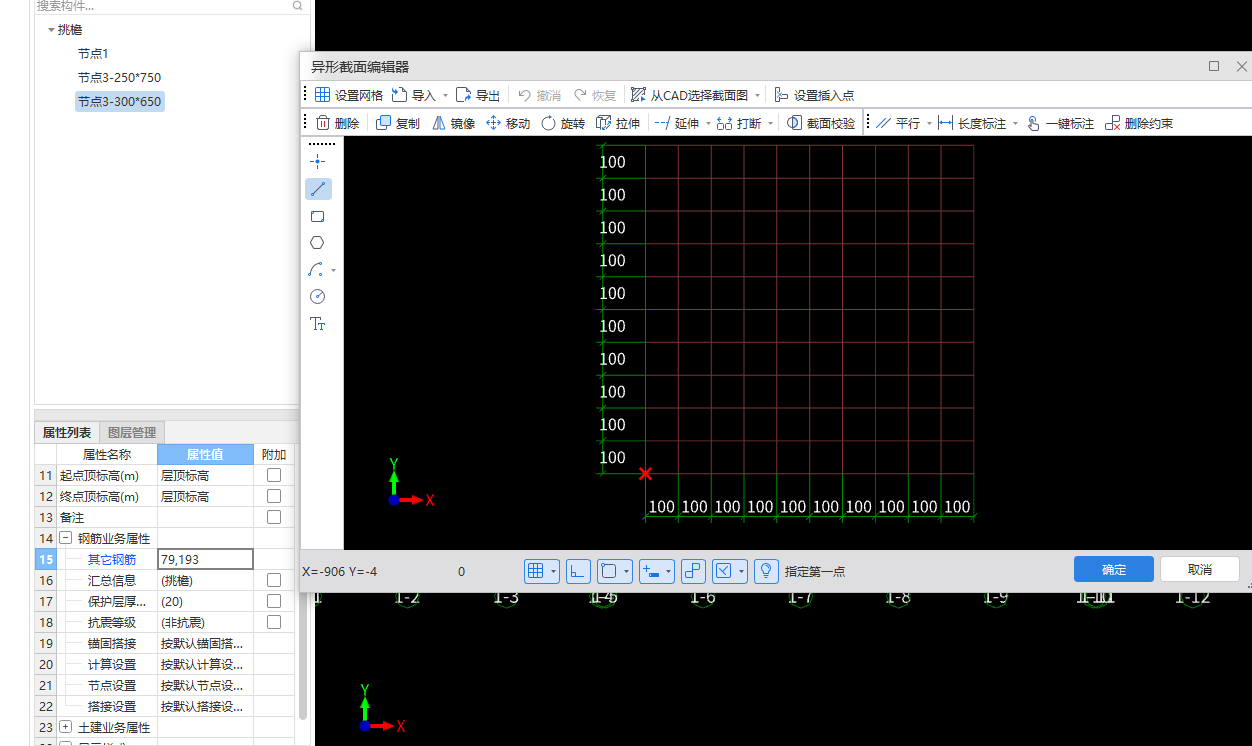
Task: Check 附加 box for 起点顶标高(m)
Action: point(274,475)
